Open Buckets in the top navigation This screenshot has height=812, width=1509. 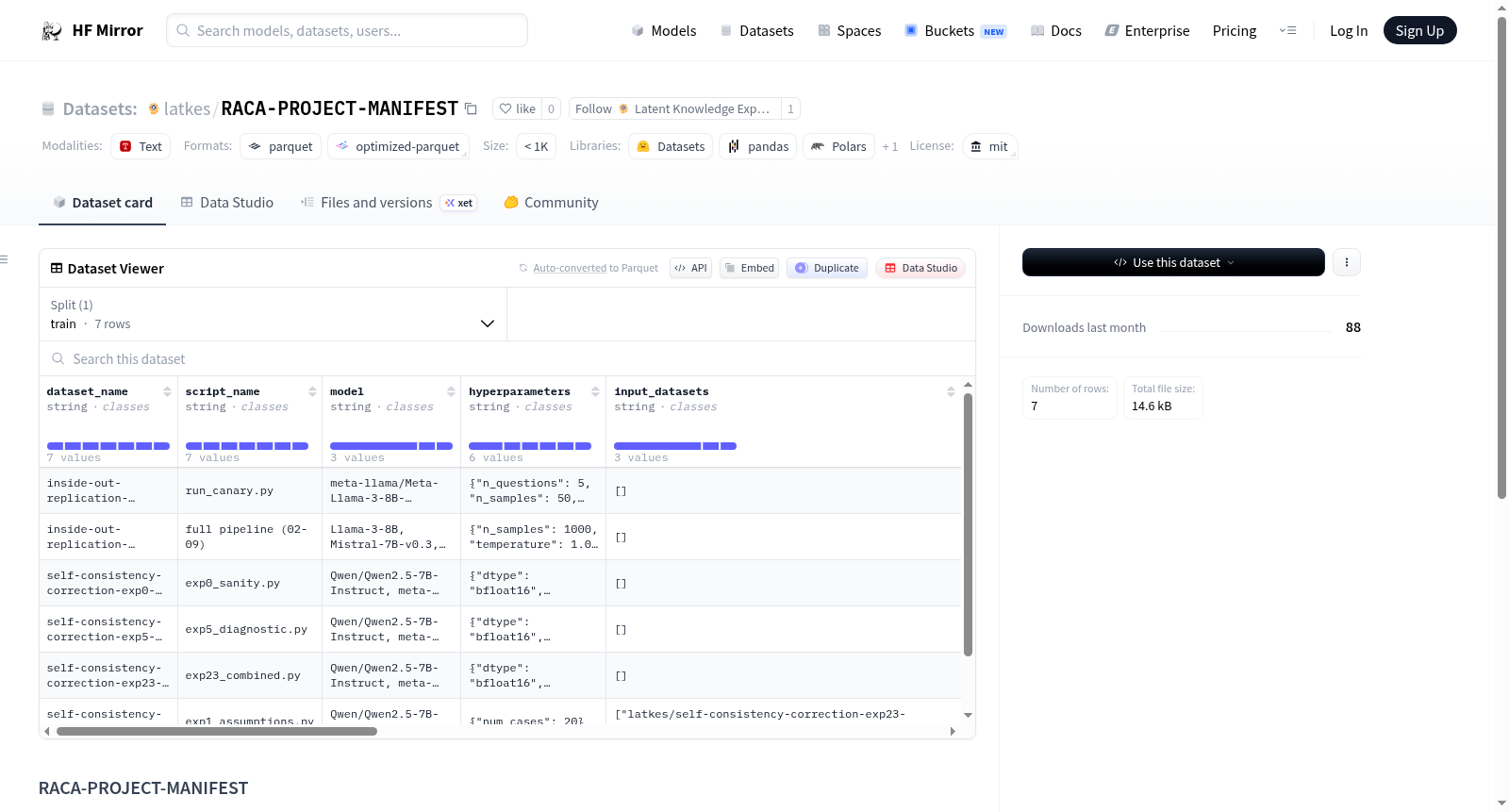955,31
